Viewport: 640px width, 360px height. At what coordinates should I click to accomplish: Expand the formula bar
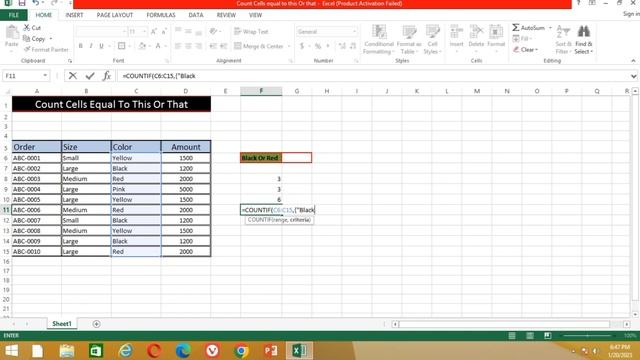pos(633,76)
